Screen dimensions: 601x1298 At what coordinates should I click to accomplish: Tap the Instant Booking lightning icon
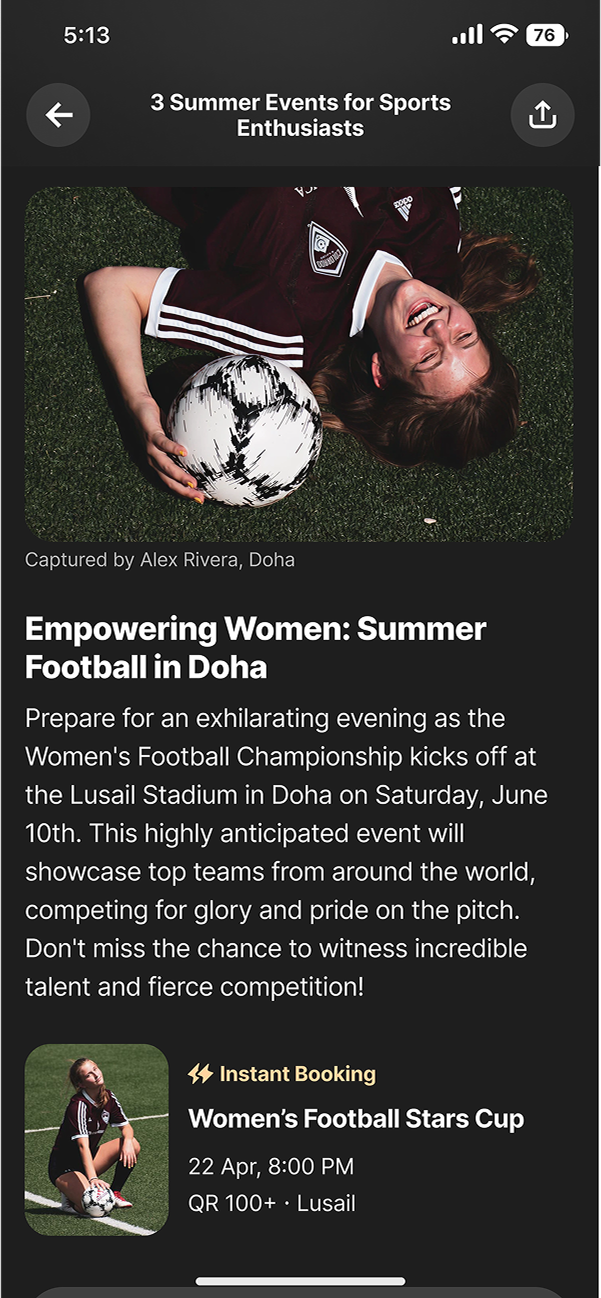coord(200,1074)
